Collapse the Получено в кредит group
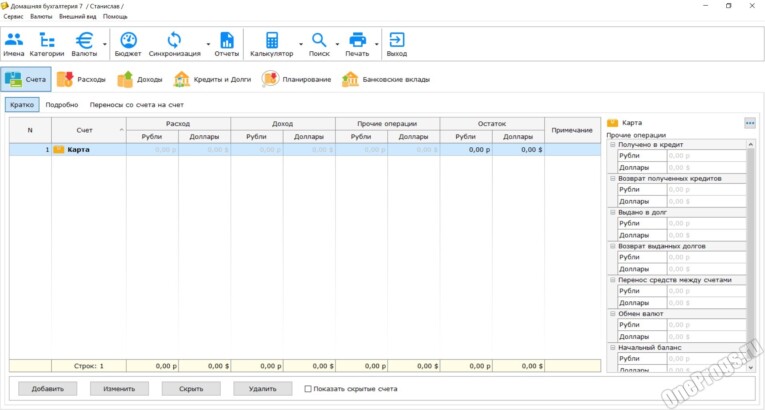The width and height of the screenshot is (765, 410). coord(612,144)
